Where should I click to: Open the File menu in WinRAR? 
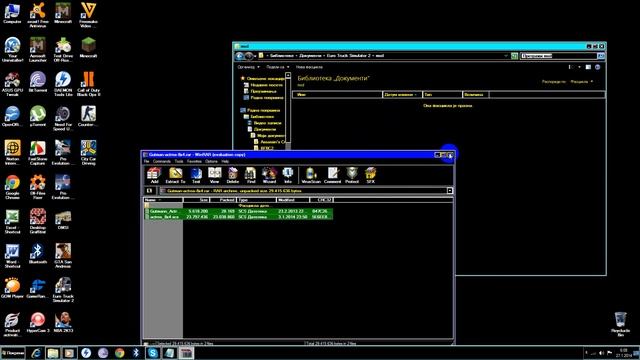[x=147, y=161]
